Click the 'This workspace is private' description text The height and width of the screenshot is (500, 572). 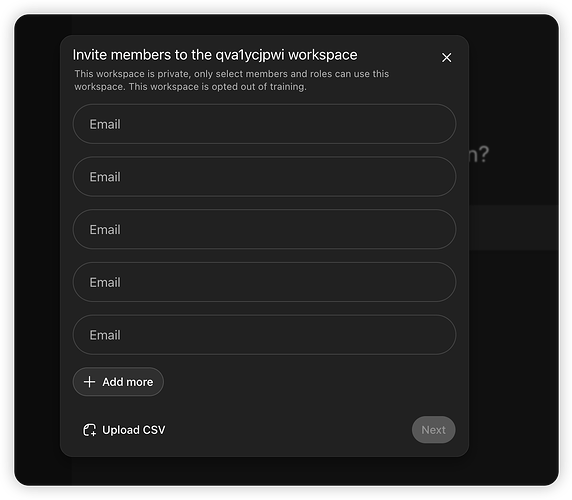pos(232,80)
